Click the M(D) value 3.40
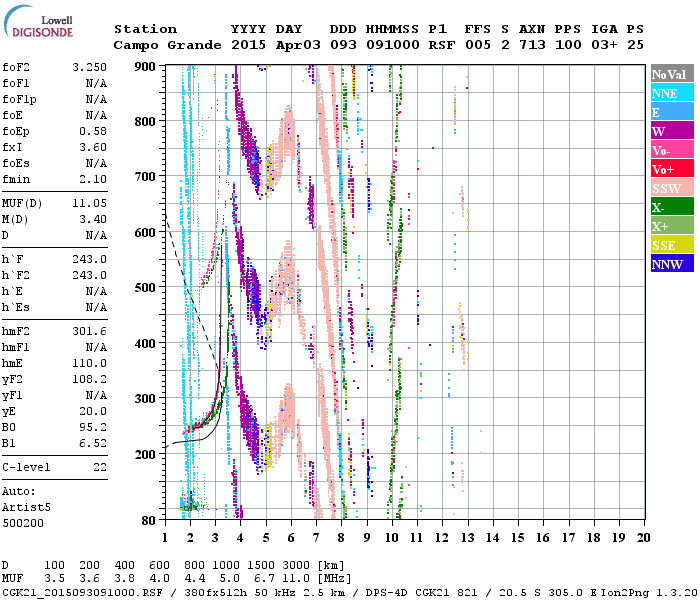Screen dimensions: 700x600 [93, 220]
